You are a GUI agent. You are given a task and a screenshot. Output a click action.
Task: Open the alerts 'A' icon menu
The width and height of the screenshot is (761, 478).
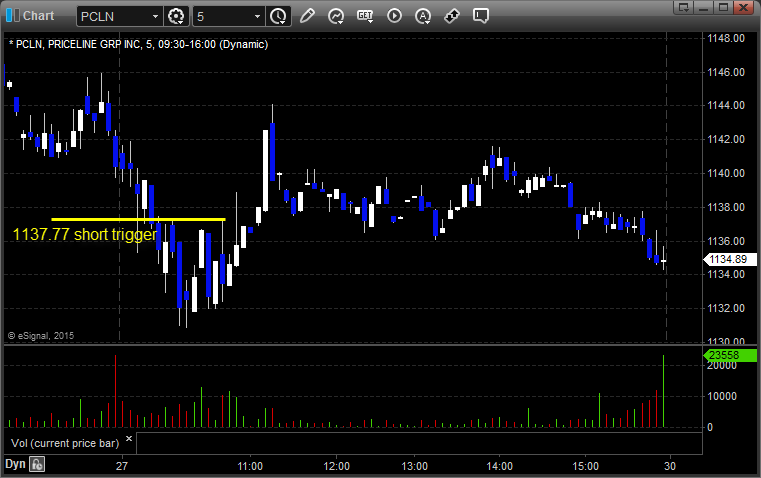point(423,16)
